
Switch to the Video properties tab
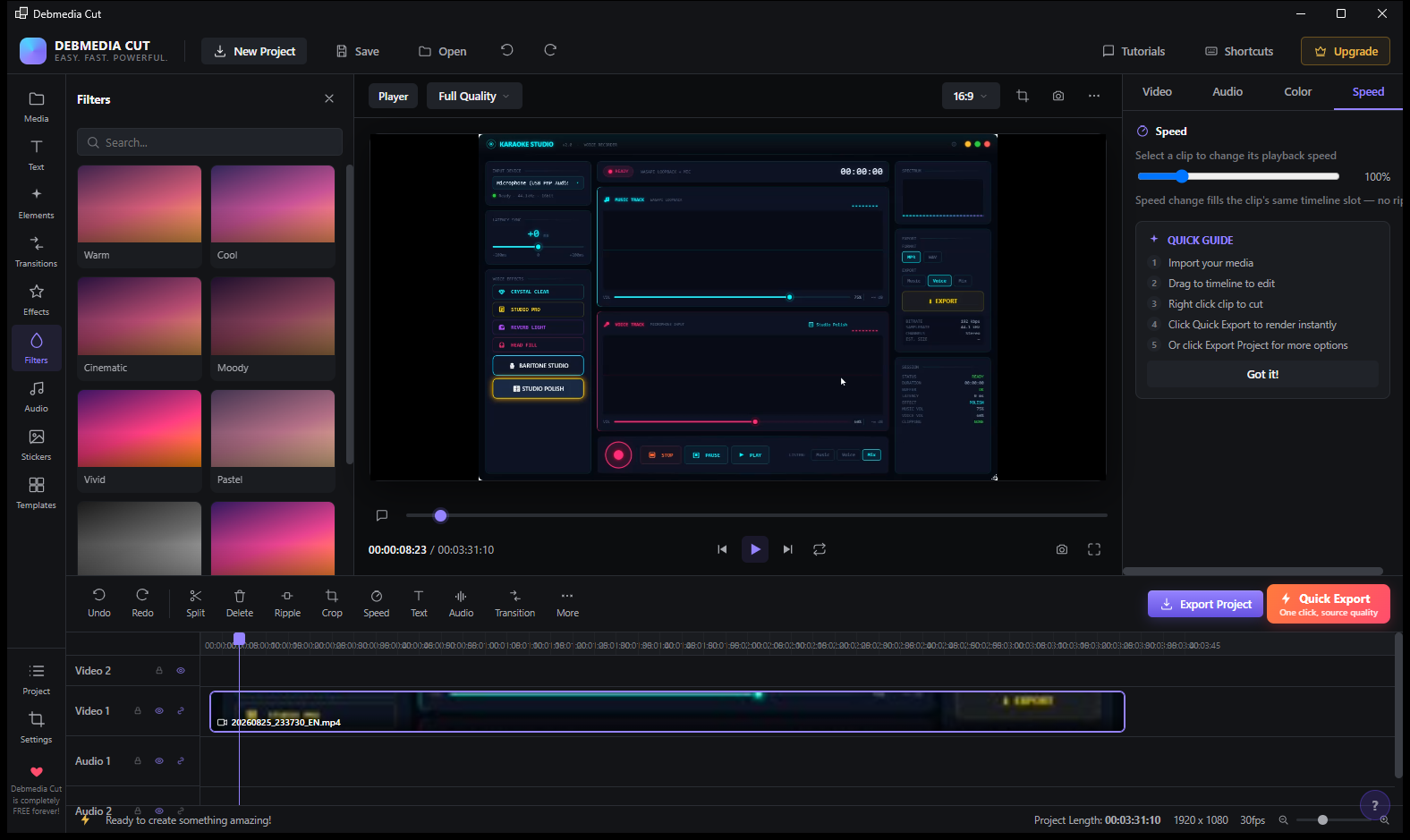point(1157,91)
